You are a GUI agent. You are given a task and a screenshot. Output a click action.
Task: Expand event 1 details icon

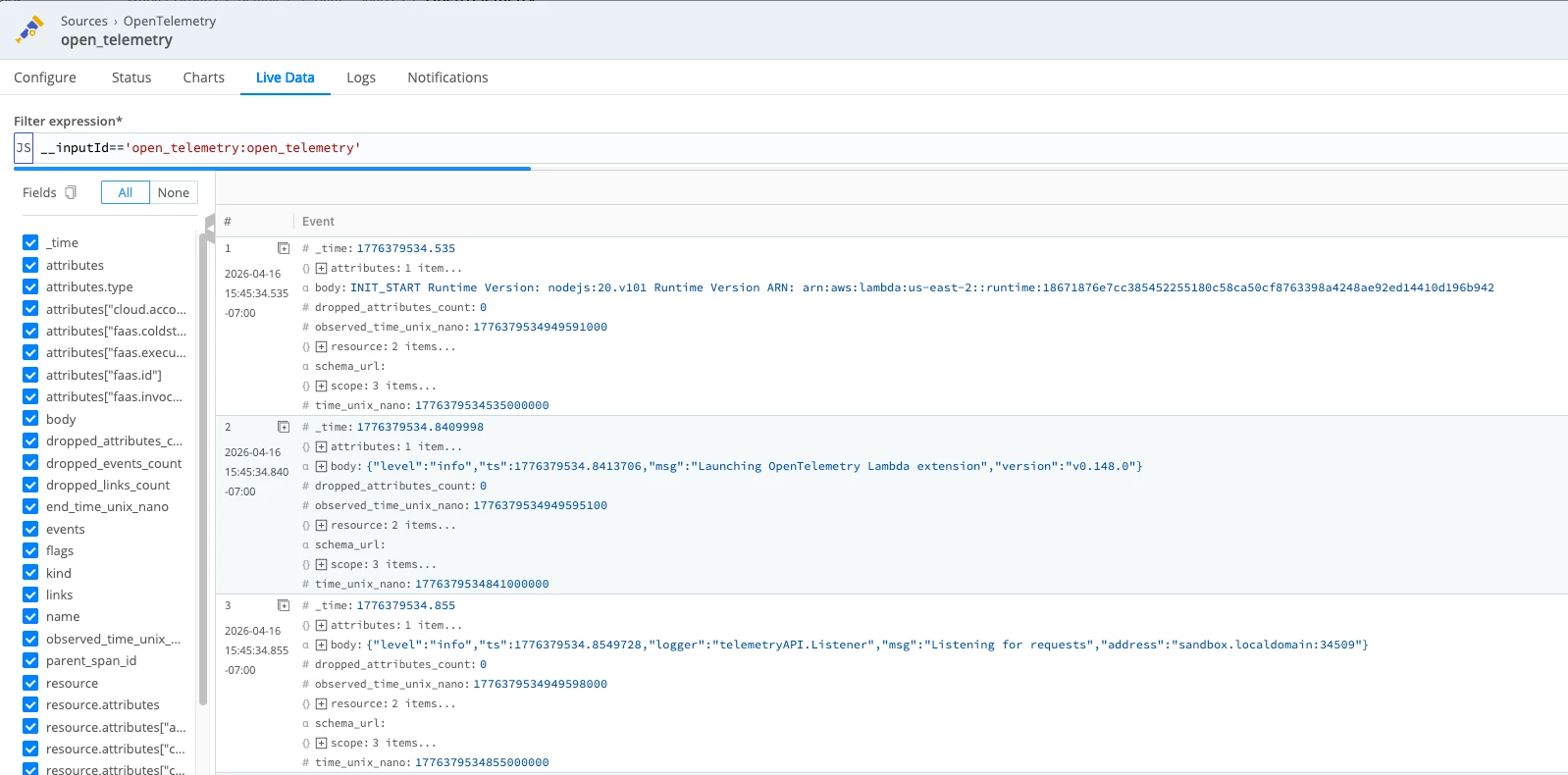click(284, 248)
